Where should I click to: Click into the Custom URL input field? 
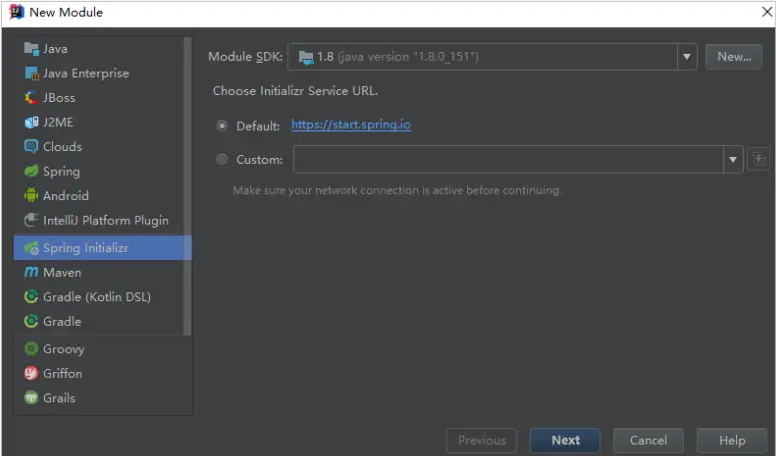(x=508, y=159)
